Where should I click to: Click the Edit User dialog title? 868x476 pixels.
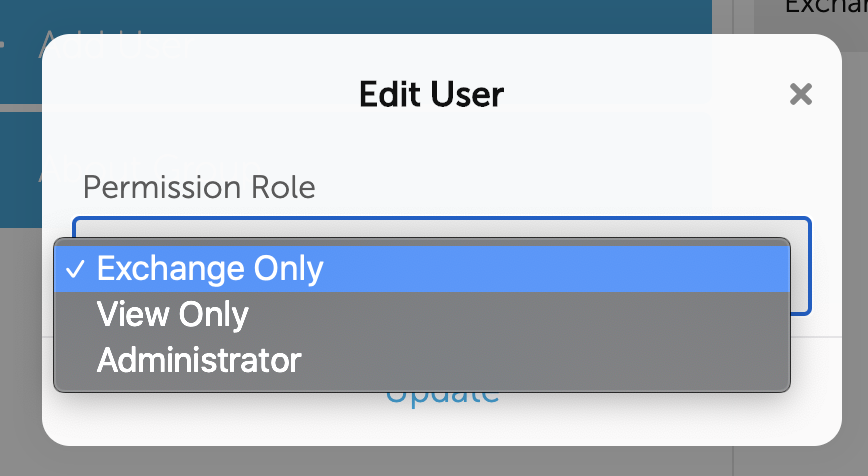(x=431, y=95)
